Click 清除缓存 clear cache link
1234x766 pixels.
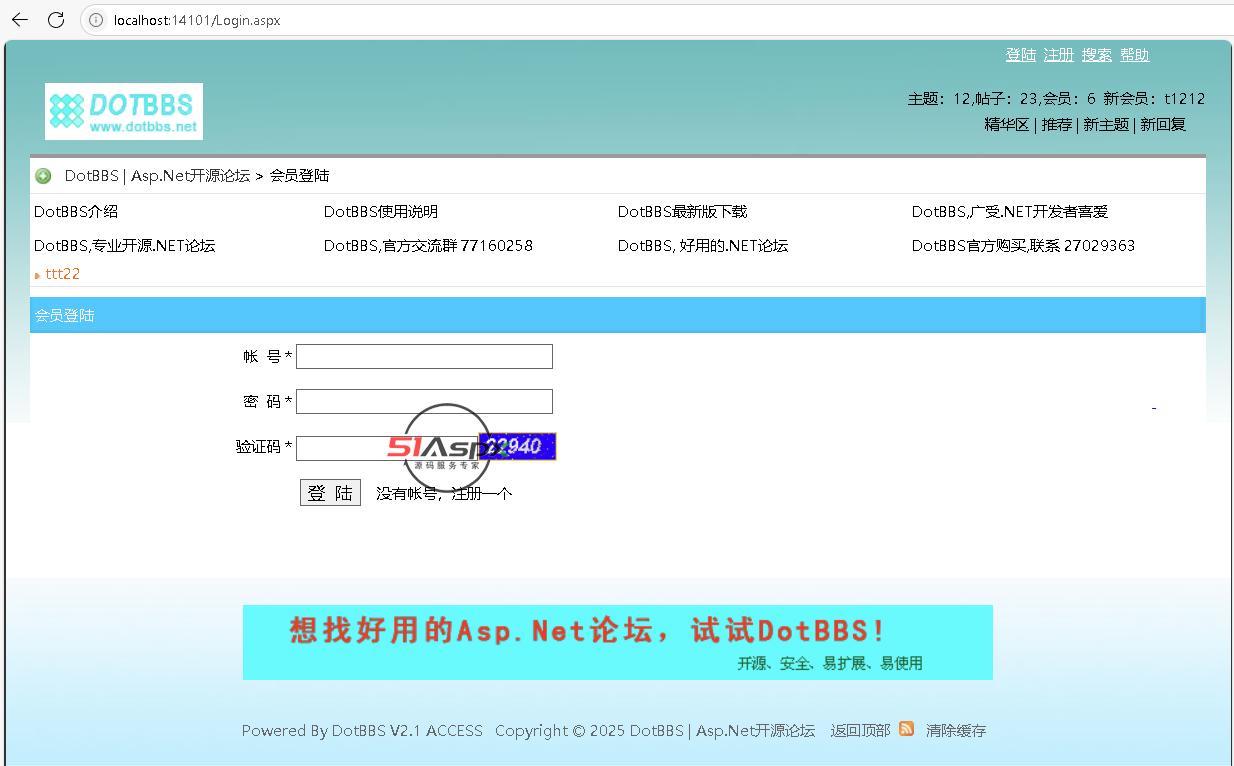[956, 731]
